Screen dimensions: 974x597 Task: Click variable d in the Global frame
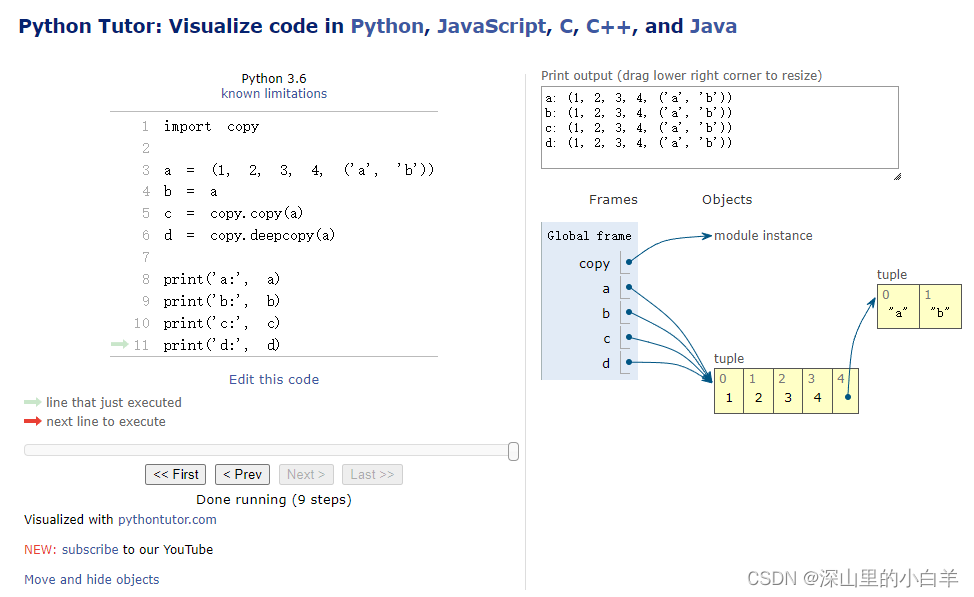[606, 363]
